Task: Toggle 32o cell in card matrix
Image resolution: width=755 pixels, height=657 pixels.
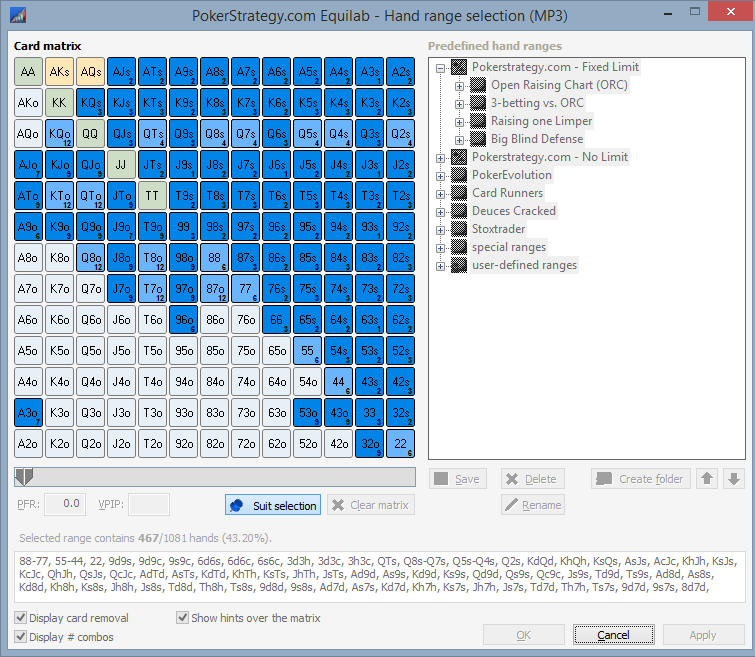Action: pyautogui.click(x=370, y=444)
